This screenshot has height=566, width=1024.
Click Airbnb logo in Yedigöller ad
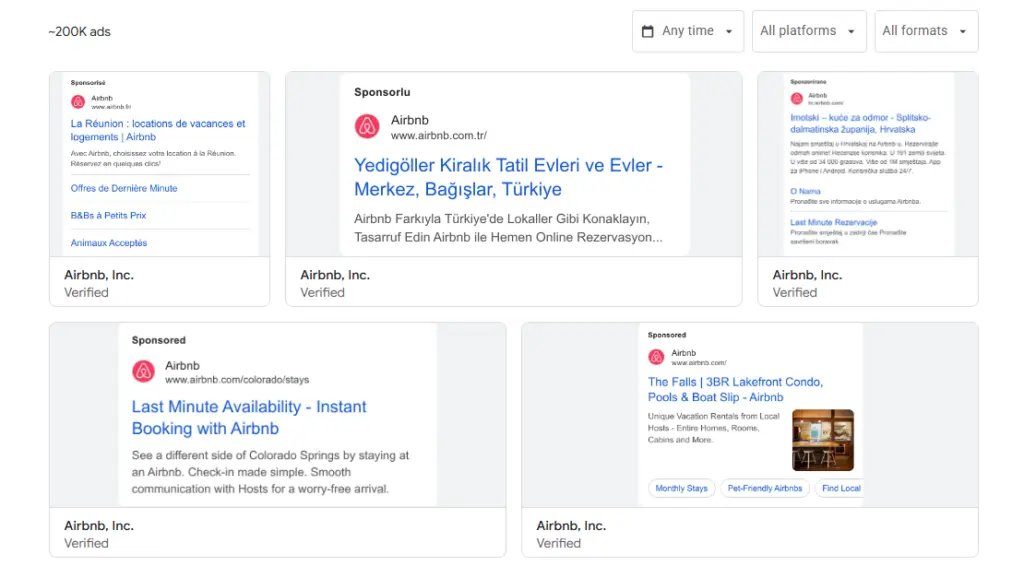(367, 126)
